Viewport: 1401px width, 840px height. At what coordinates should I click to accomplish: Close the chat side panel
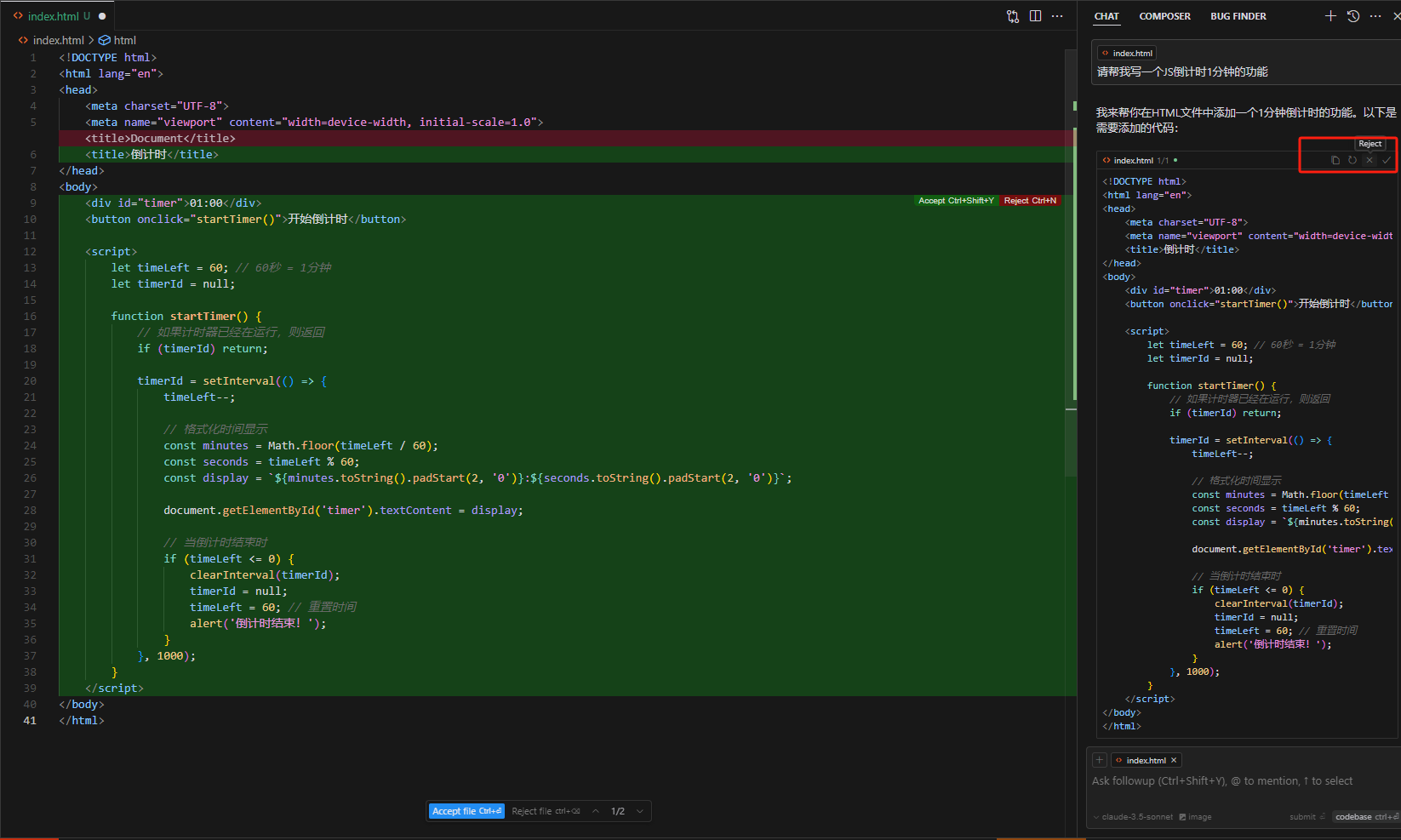[1396, 16]
